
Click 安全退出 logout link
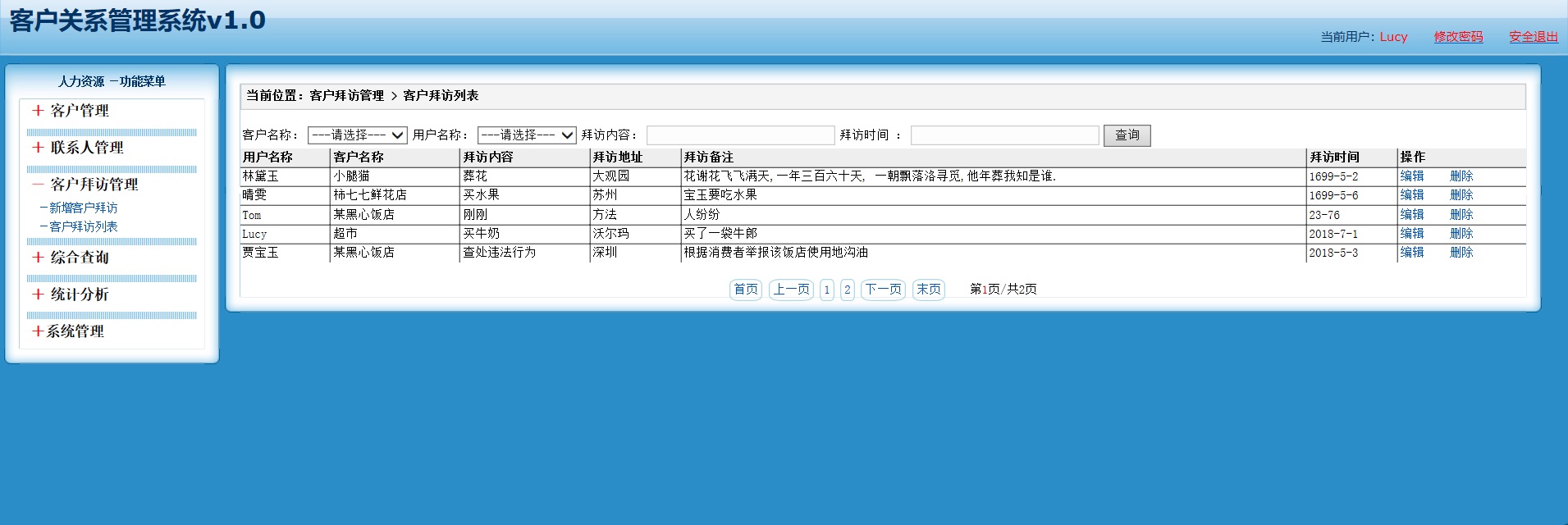(x=1534, y=37)
